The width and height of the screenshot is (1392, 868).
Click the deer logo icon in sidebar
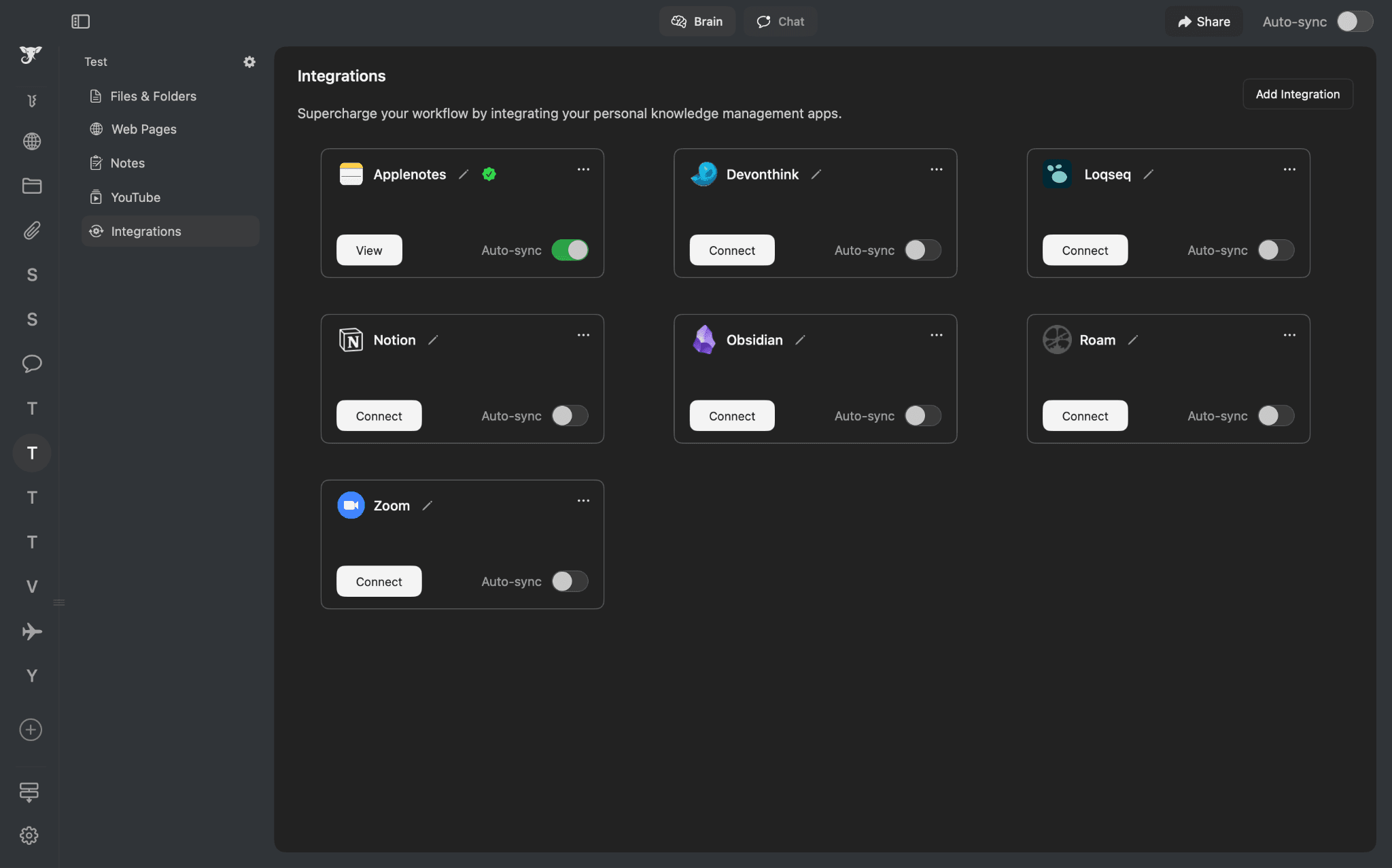click(x=31, y=54)
